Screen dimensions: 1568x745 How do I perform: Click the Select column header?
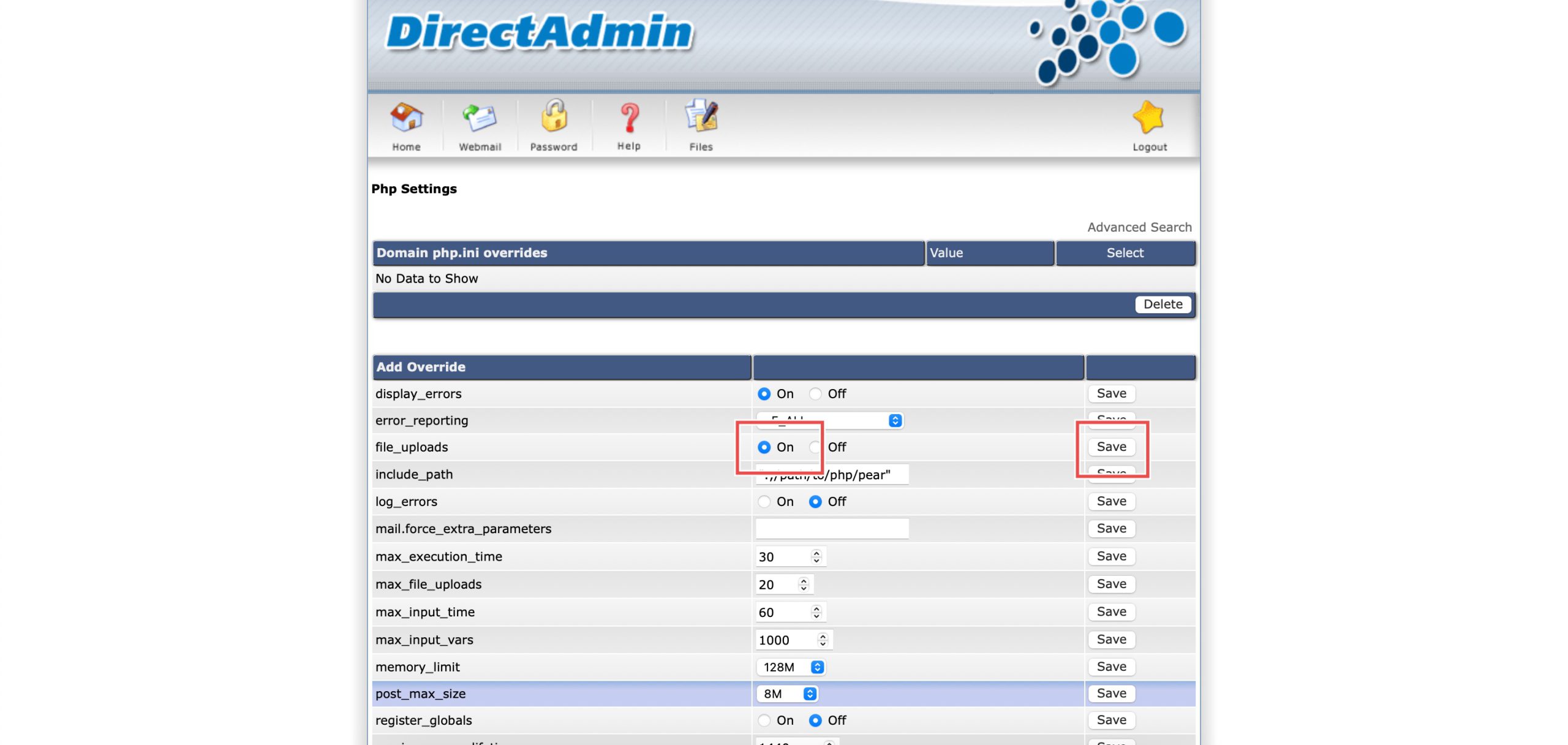click(x=1125, y=253)
